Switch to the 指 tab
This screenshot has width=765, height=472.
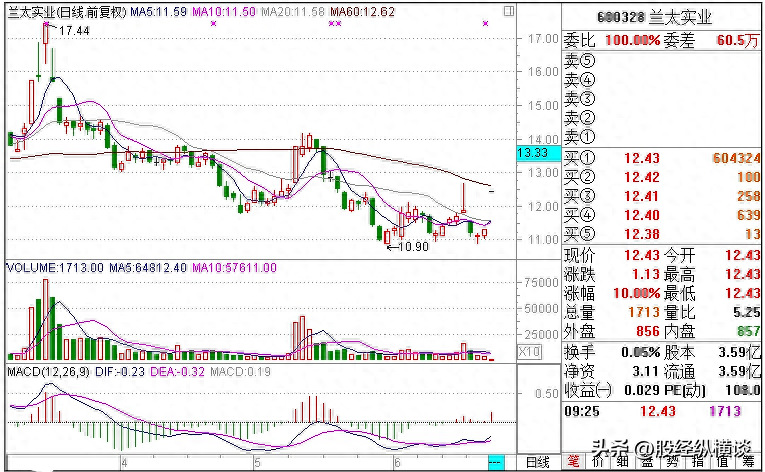click(x=697, y=462)
